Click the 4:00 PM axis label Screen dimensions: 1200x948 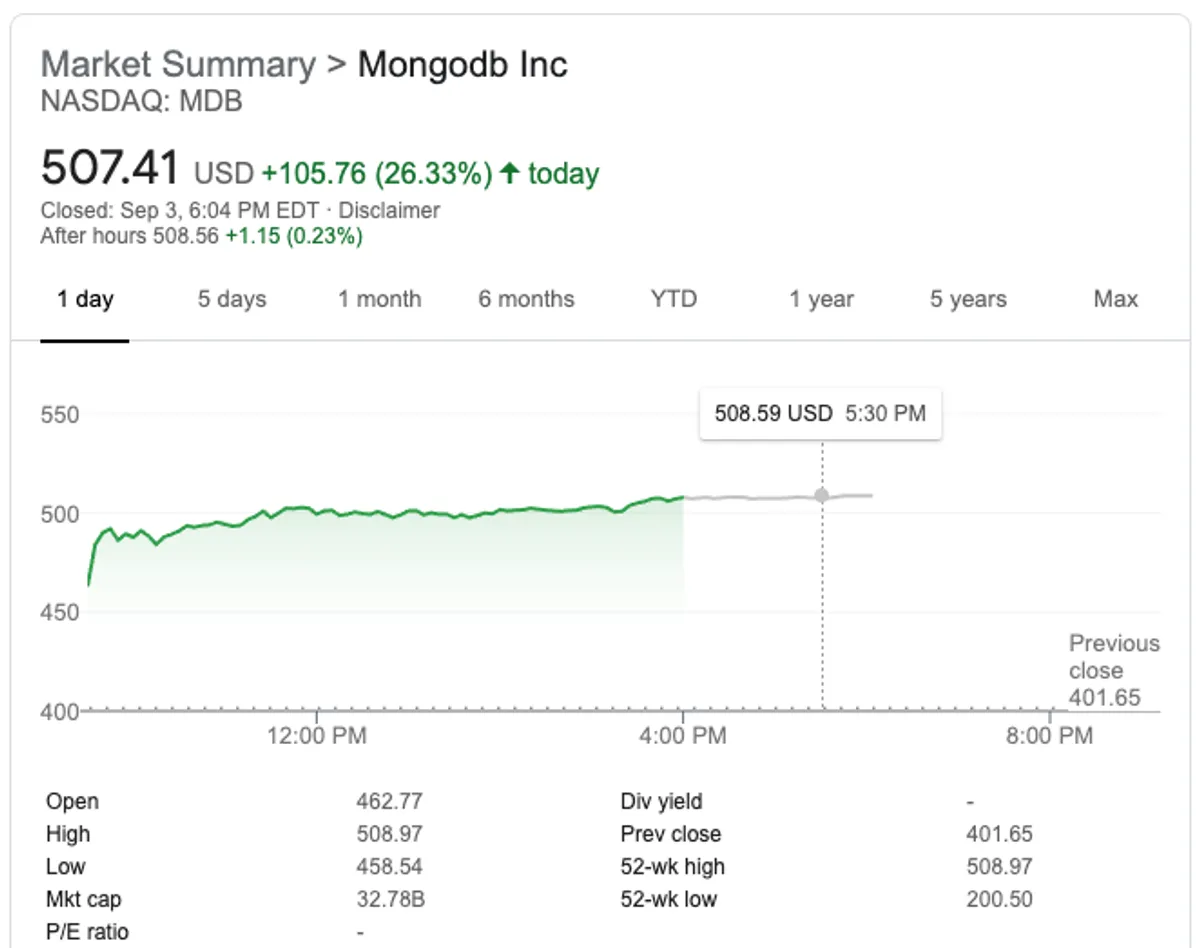click(684, 737)
